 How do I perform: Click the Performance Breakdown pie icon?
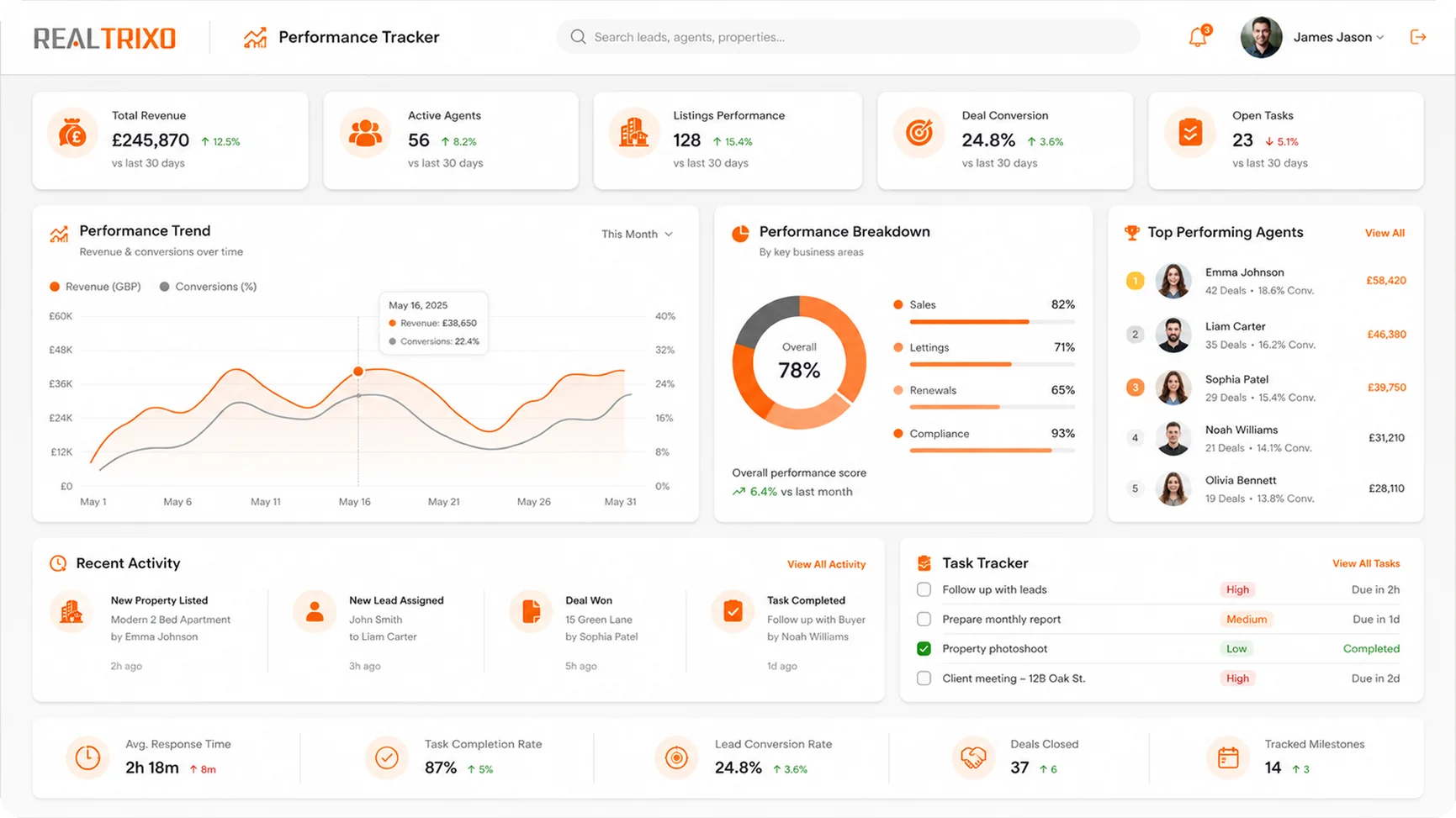740,234
